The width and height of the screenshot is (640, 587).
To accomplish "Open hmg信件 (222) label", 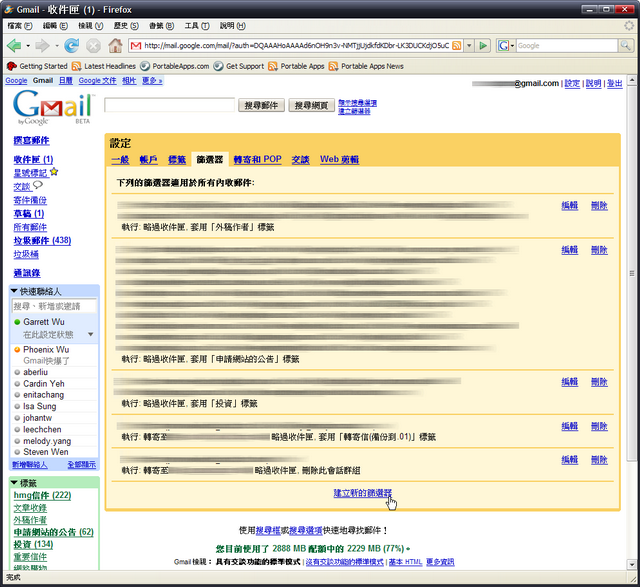I will pyautogui.click(x=42, y=495).
